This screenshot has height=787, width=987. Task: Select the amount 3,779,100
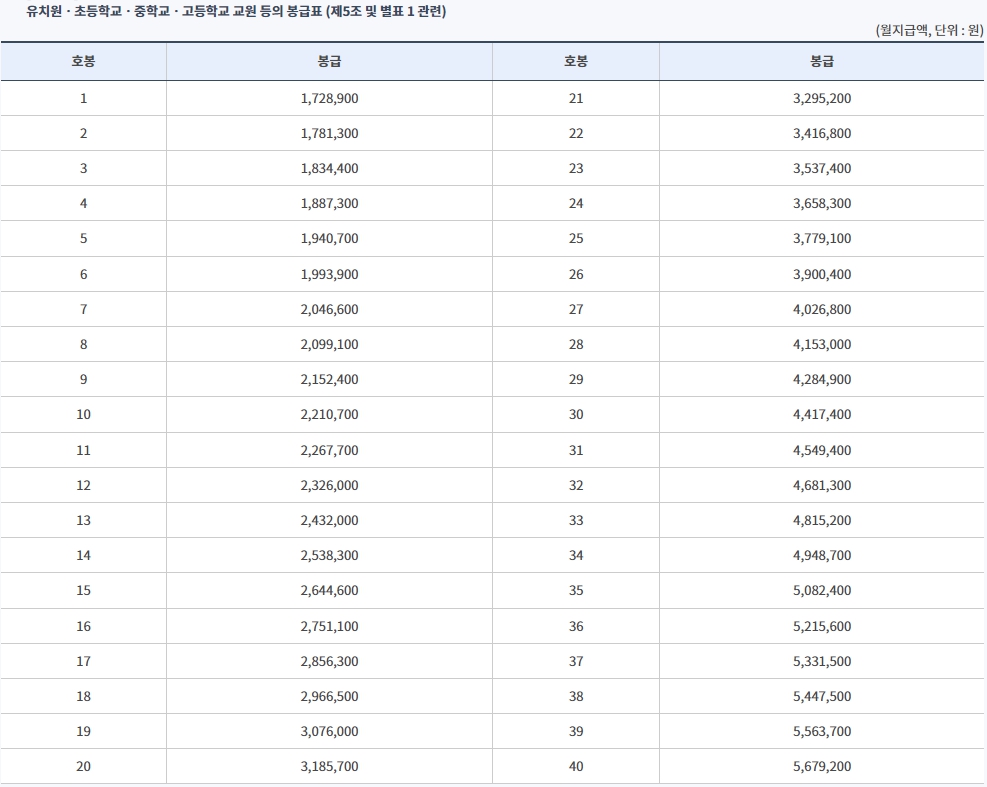(x=822, y=238)
